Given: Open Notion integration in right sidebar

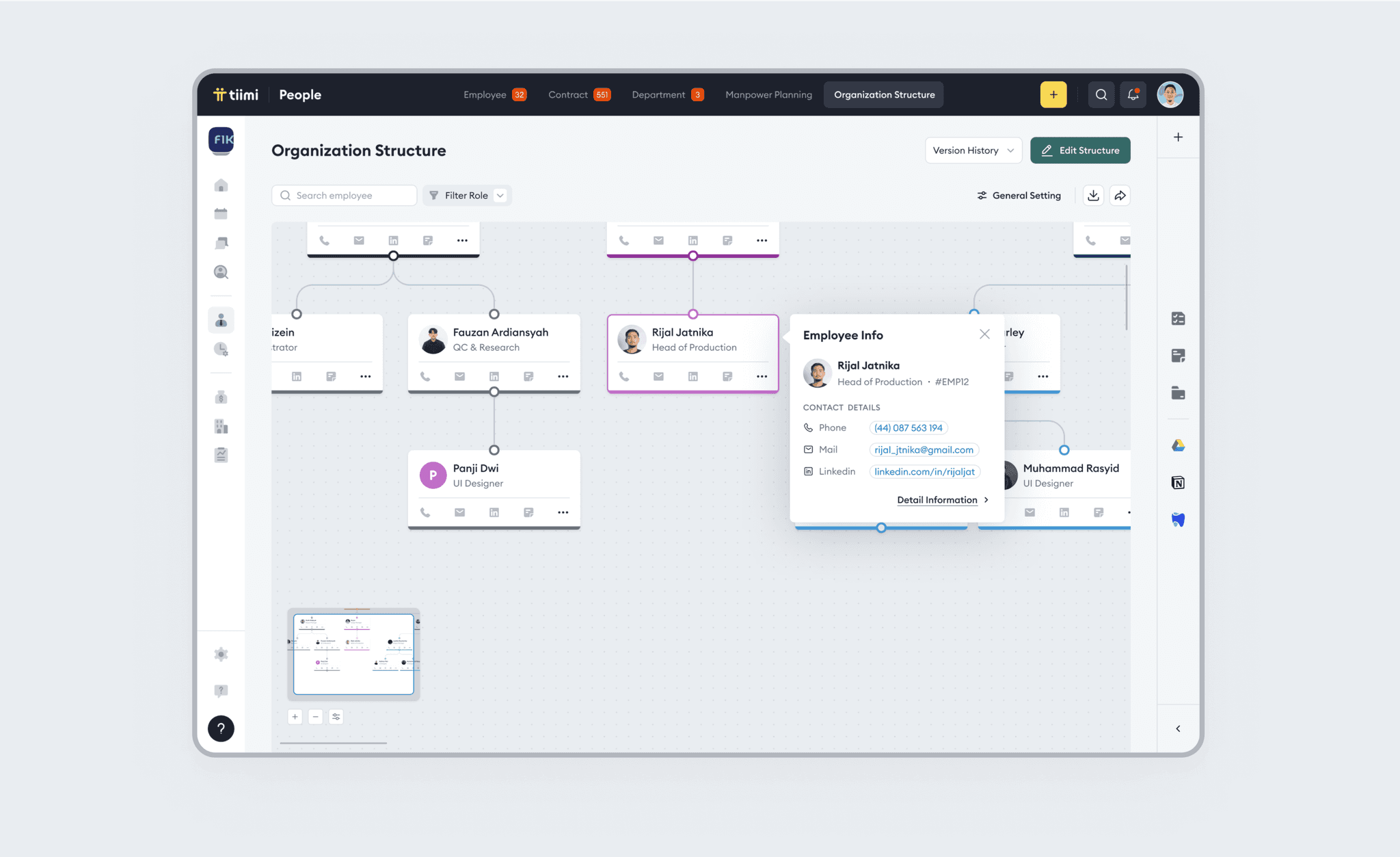Looking at the screenshot, I should 1178,483.
